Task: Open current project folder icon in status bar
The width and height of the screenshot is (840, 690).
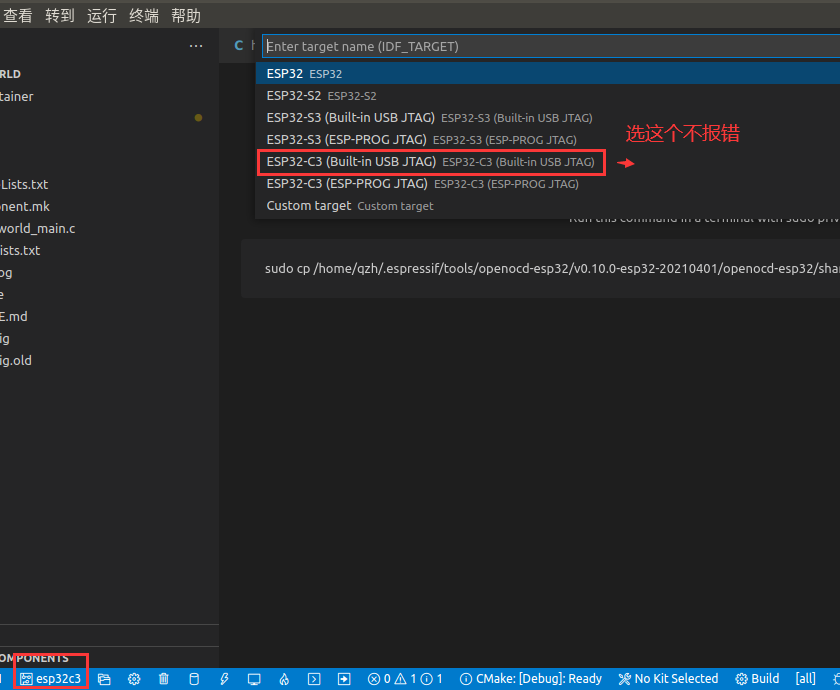Action: point(104,679)
